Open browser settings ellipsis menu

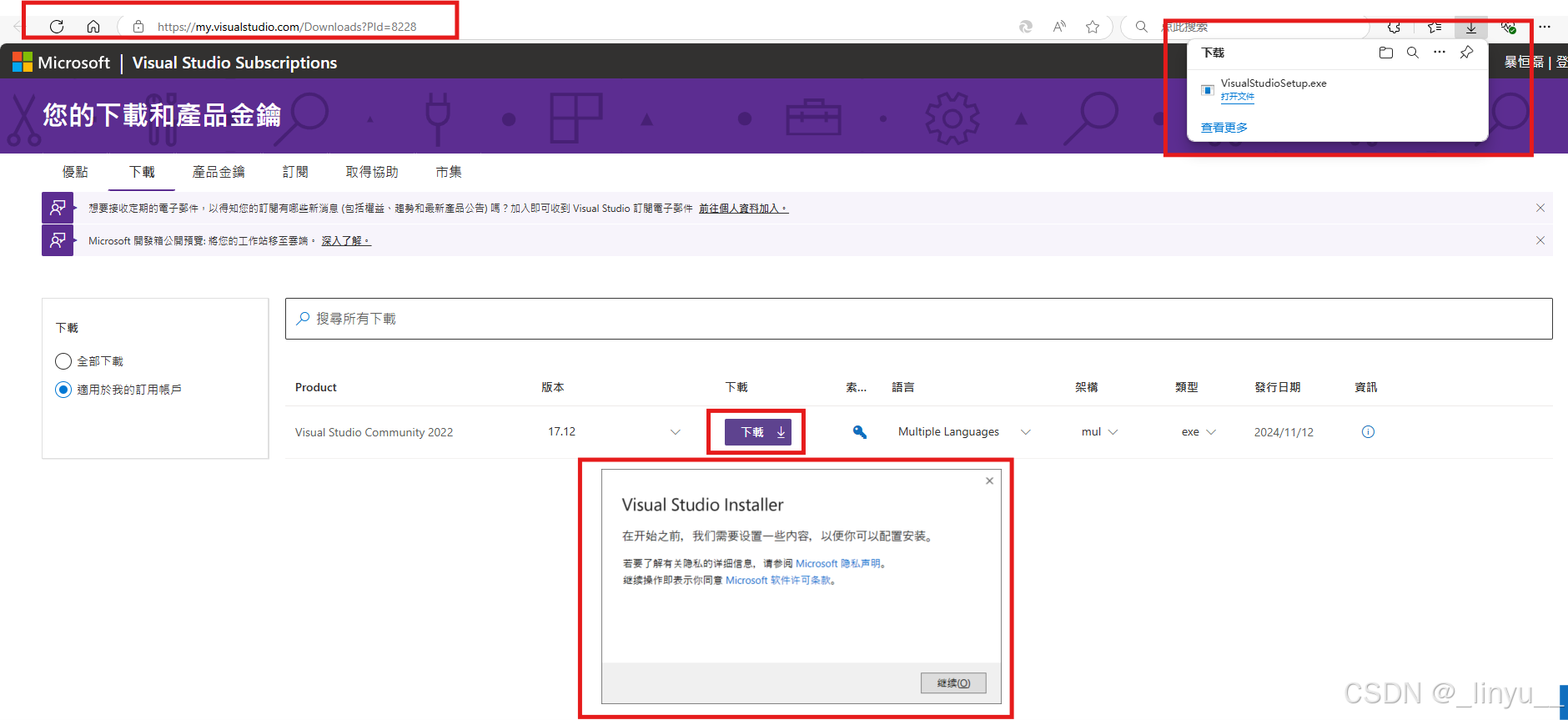[x=1545, y=27]
